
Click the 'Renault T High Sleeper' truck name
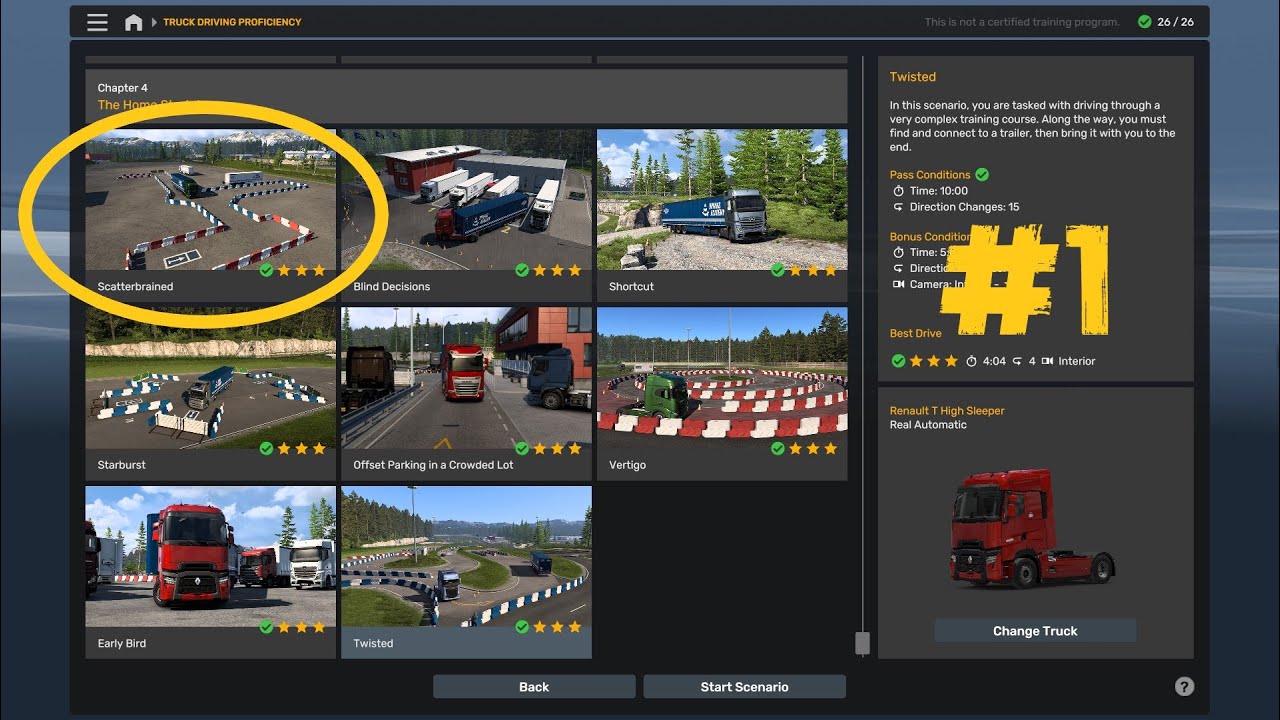[947, 411]
